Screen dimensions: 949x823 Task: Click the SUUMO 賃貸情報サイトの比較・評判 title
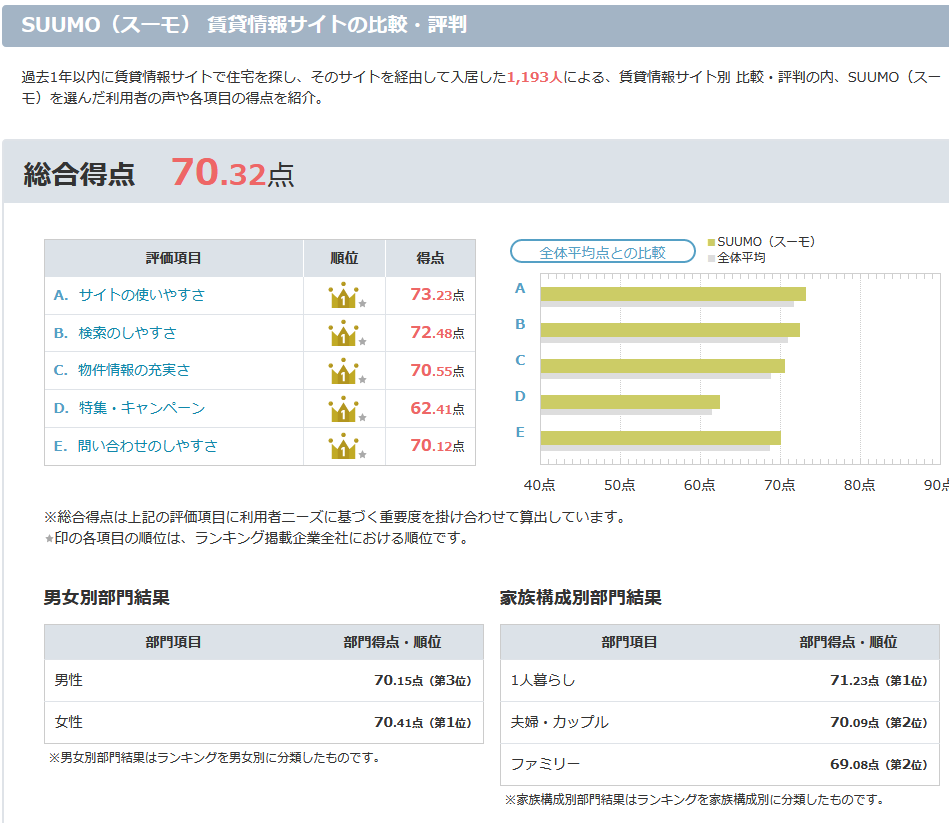[x=244, y=25]
